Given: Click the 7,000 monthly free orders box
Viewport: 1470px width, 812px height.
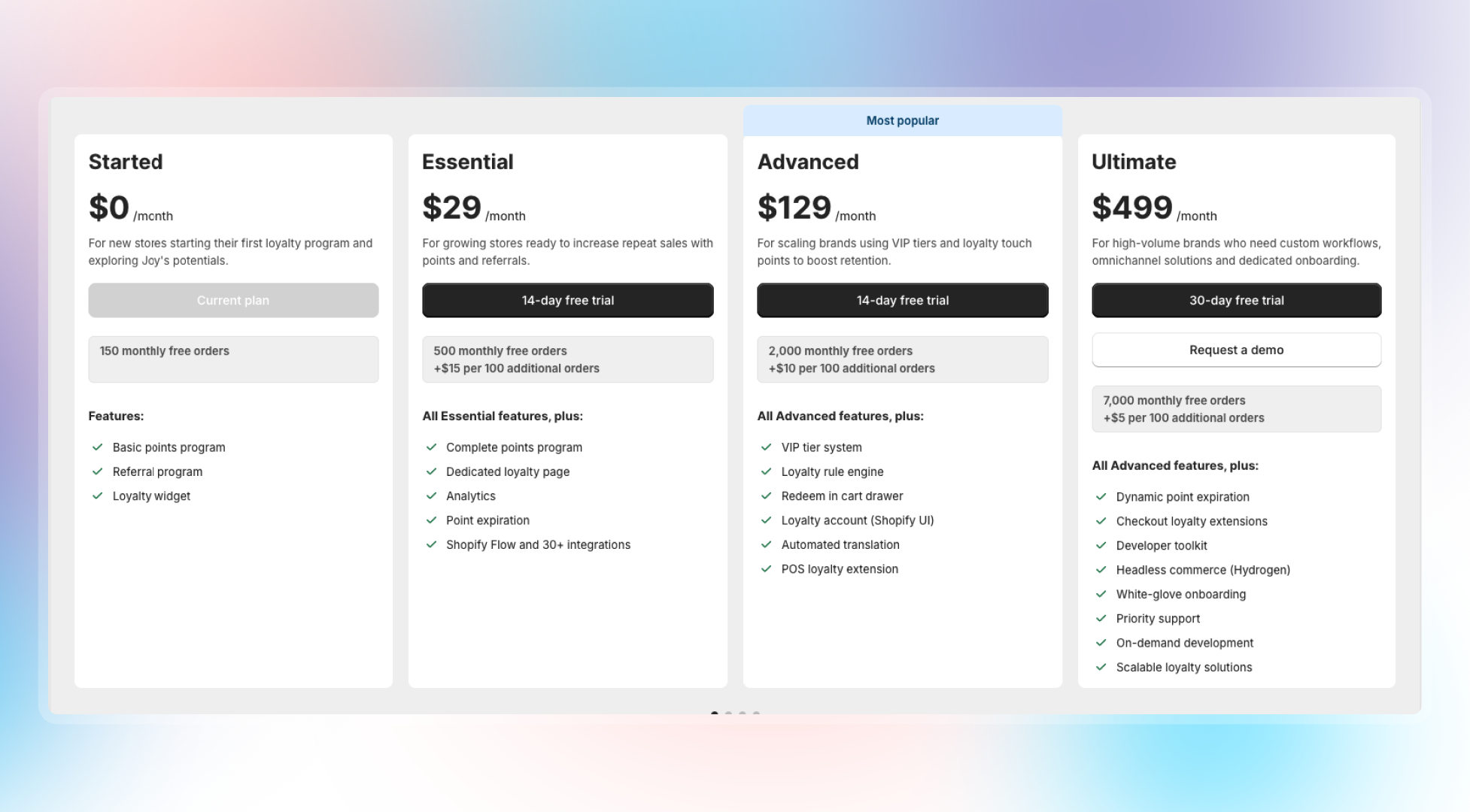Looking at the screenshot, I should [x=1236, y=409].
